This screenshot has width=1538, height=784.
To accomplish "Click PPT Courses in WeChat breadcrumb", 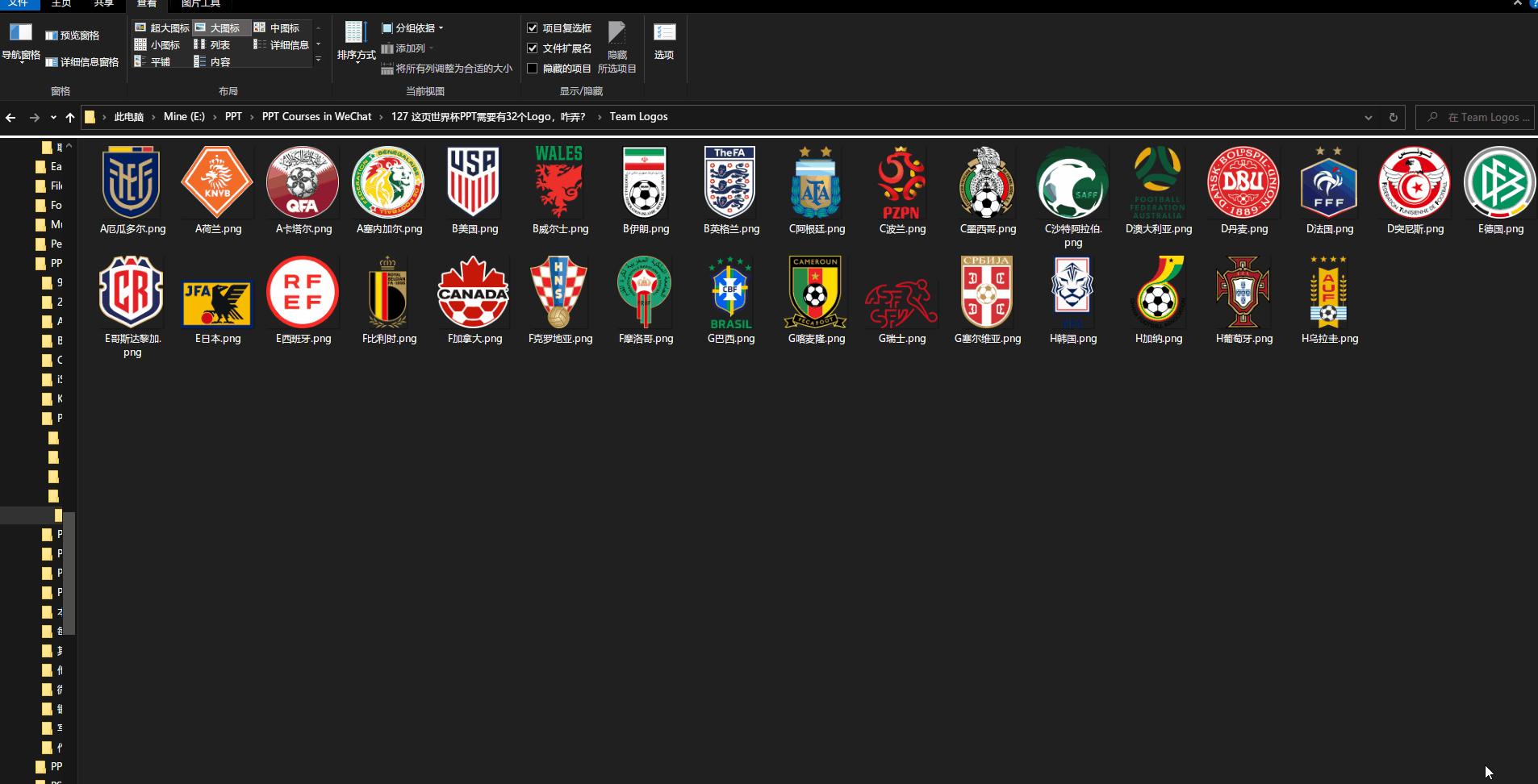I will [x=316, y=117].
